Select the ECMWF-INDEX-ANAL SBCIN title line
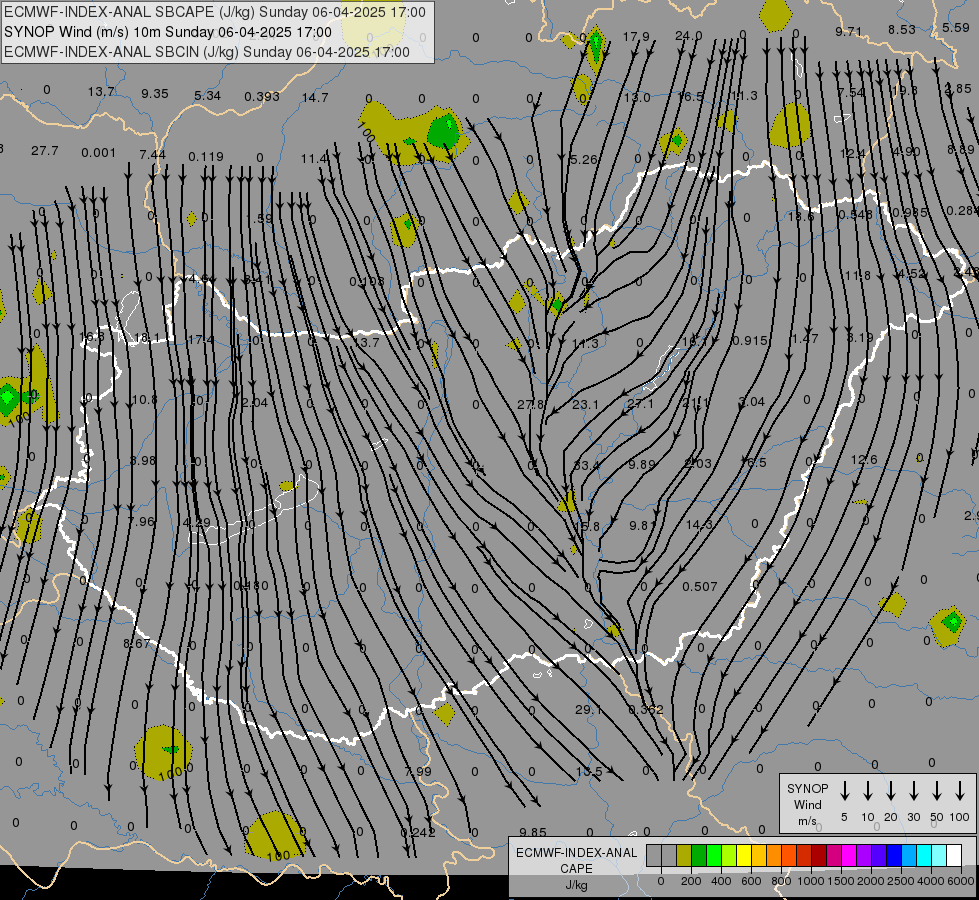 (207, 52)
